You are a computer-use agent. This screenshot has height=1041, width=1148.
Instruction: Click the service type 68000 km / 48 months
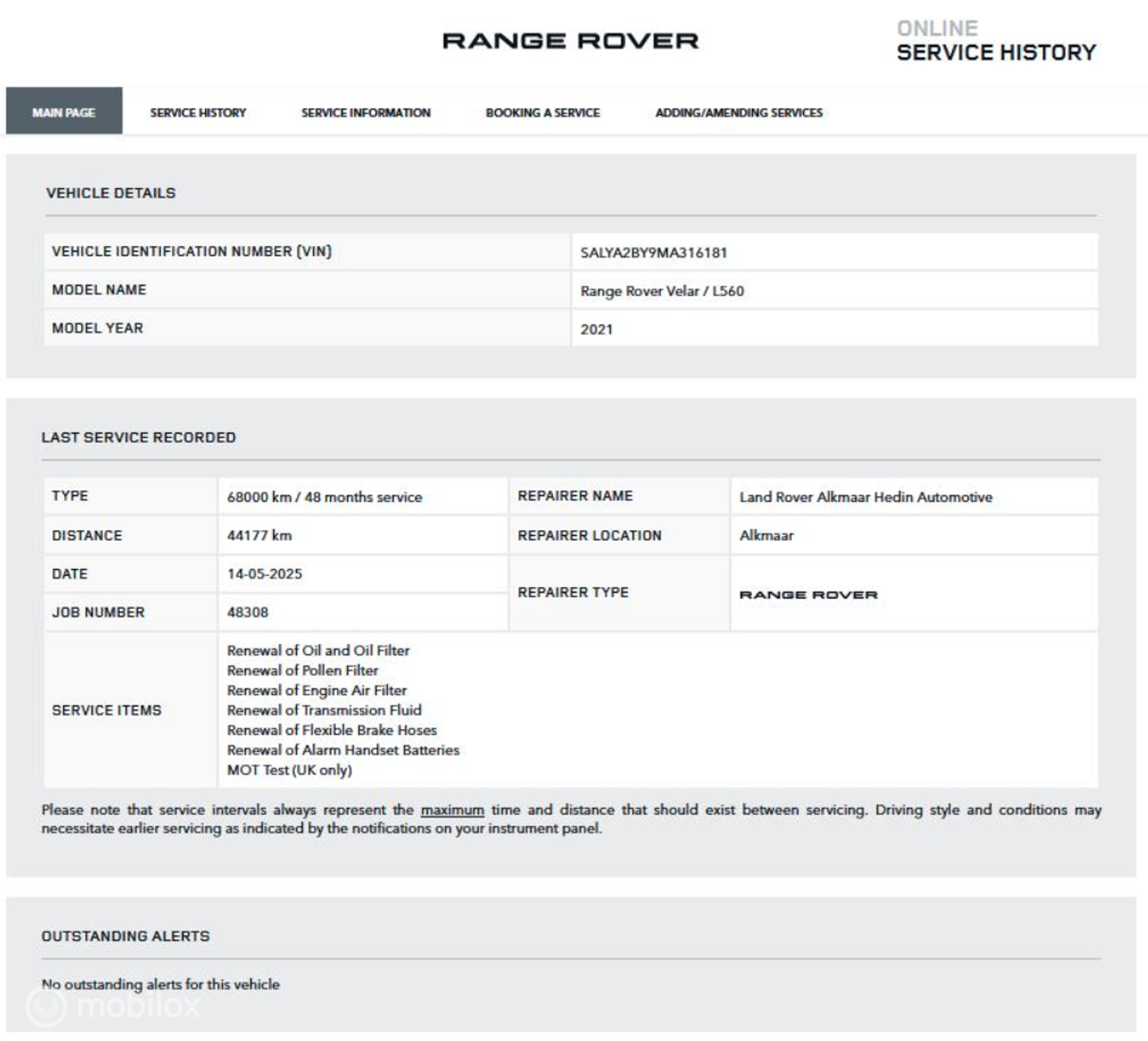coord(325,497)
